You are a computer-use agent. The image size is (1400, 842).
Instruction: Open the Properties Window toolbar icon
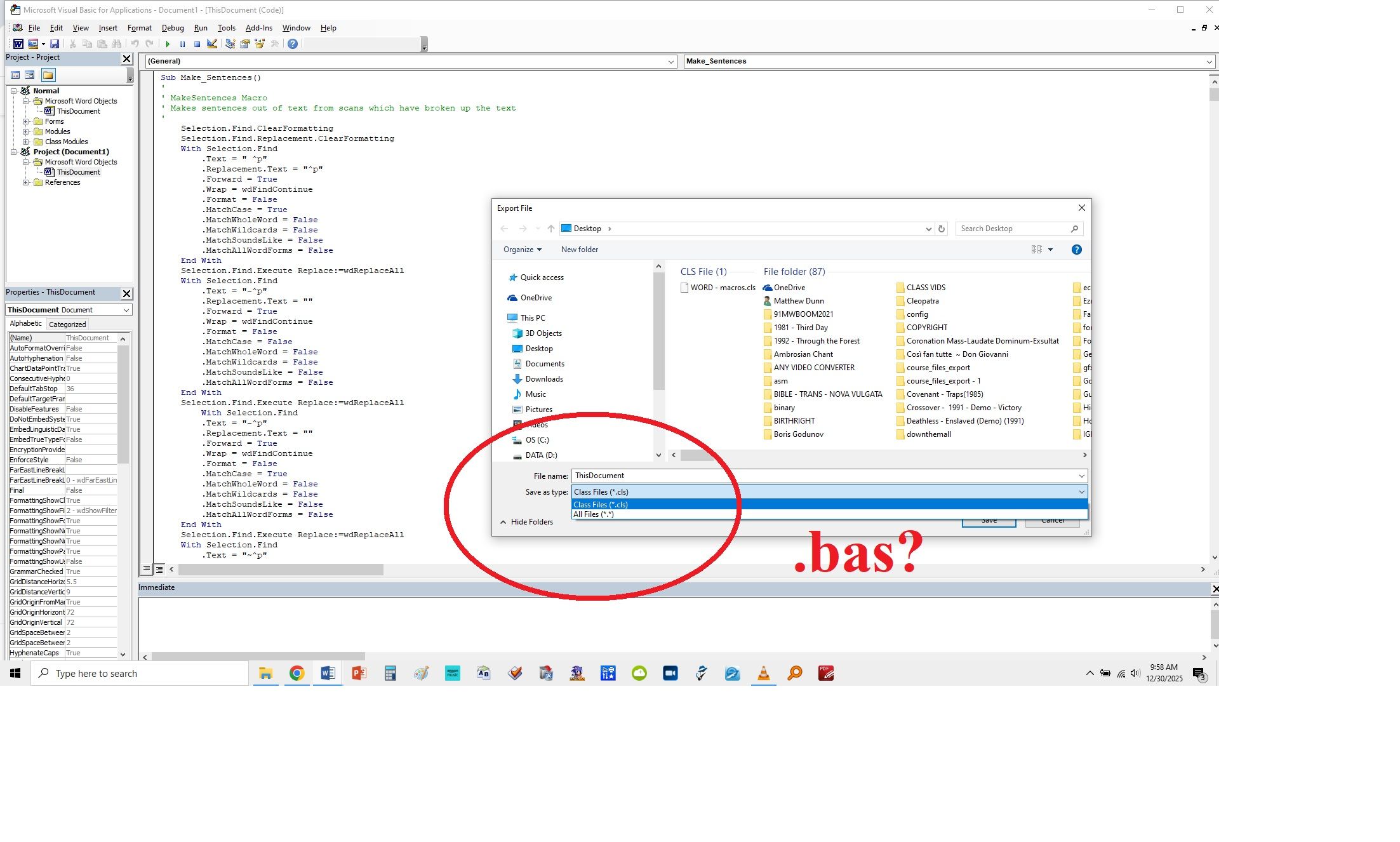pyautogui.click(x=245, y=44)
